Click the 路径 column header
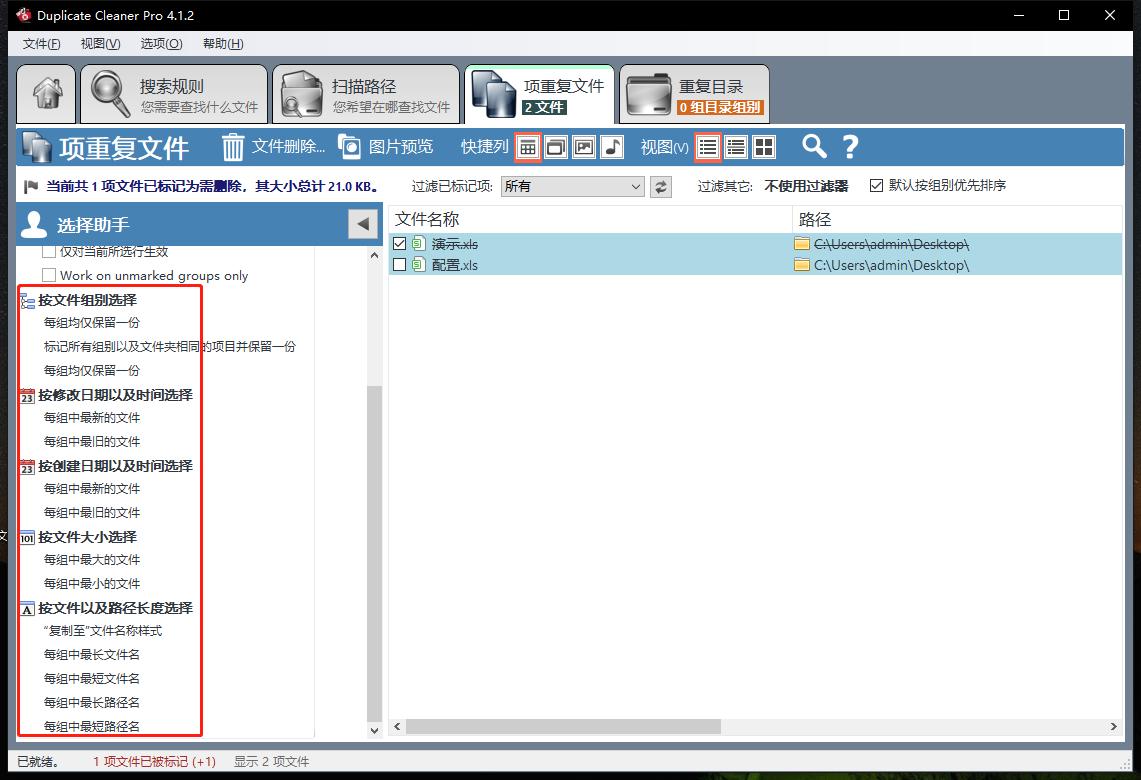Image resolution: width=1141 pixels, height=780 pixels. (x=957, y=219)
